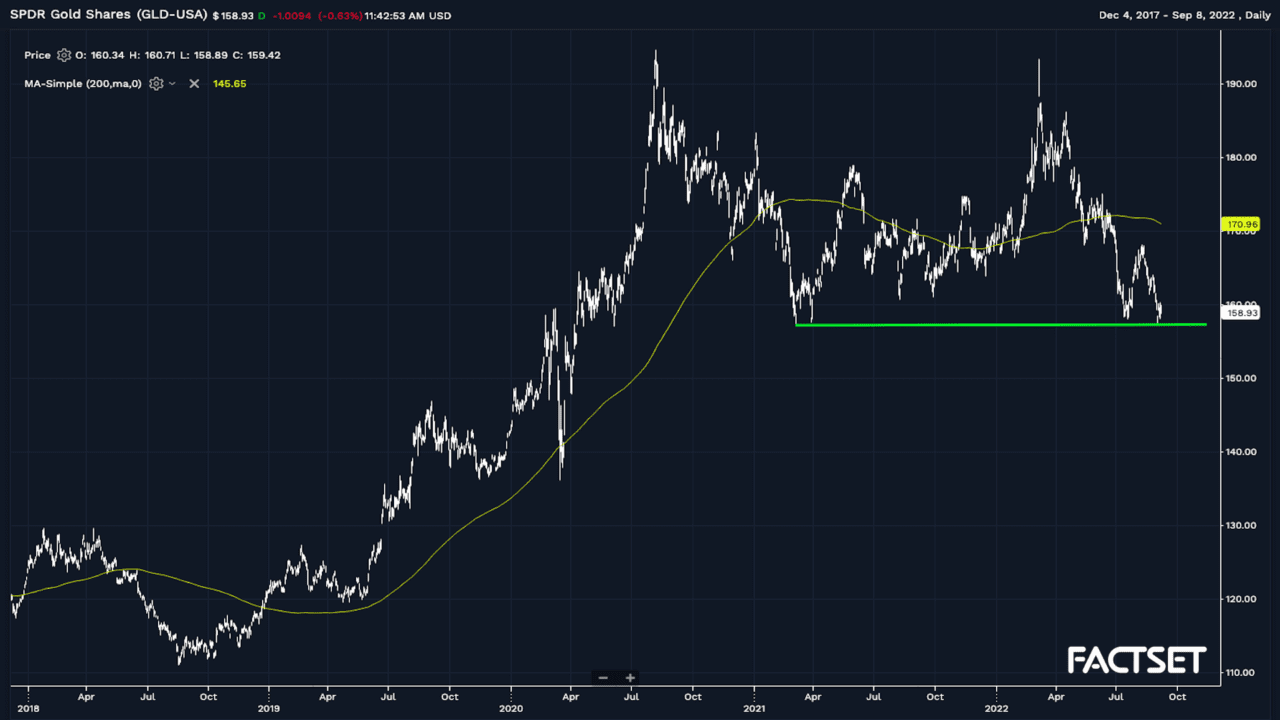Click the 190.00 label on price axis
1280x720 pixels.
click(x=1241, y=84)
